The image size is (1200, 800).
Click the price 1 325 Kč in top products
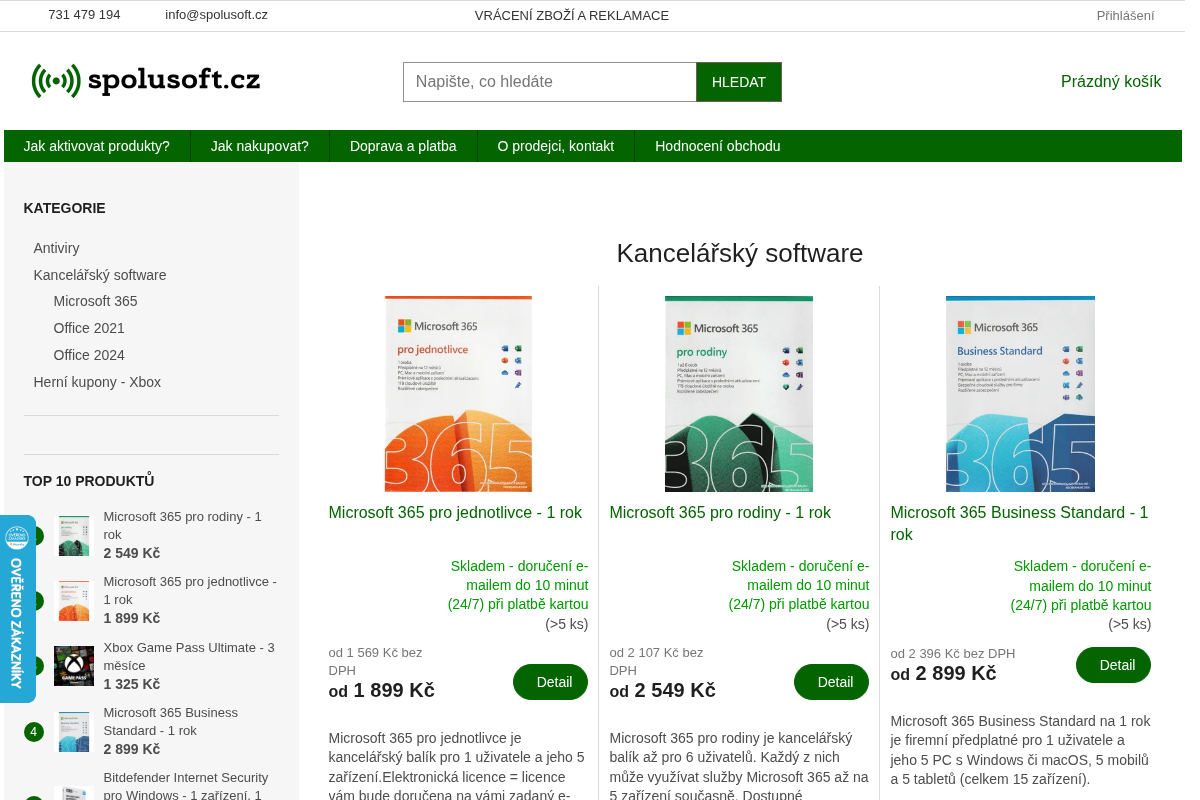click(132, 684)
